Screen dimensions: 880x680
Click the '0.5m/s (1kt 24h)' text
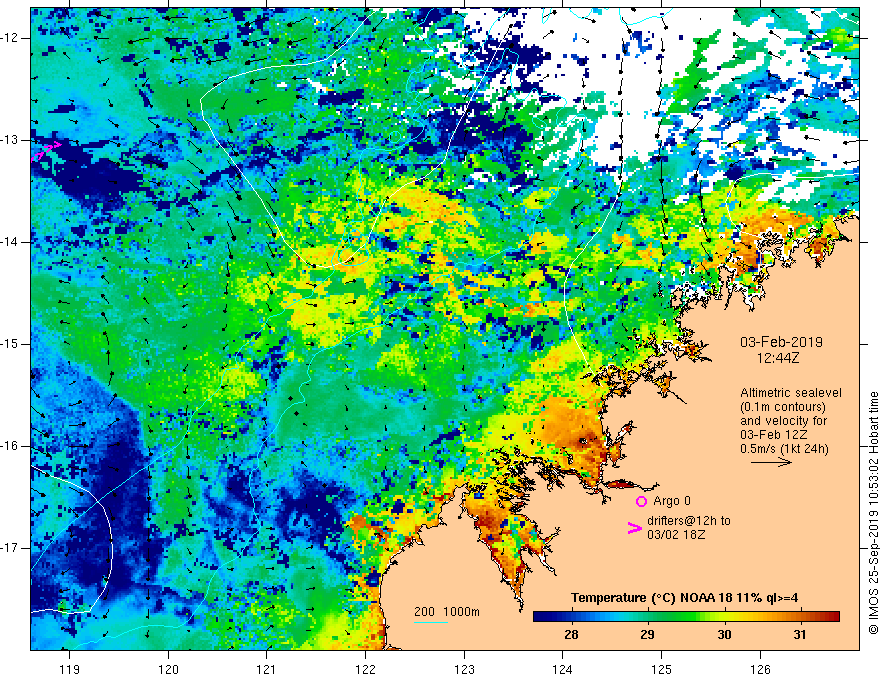784,448
